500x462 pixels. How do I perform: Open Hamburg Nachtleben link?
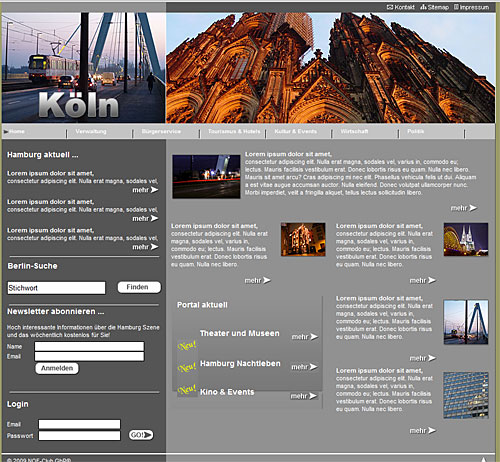pyautogui.click(x=240, y=364)
